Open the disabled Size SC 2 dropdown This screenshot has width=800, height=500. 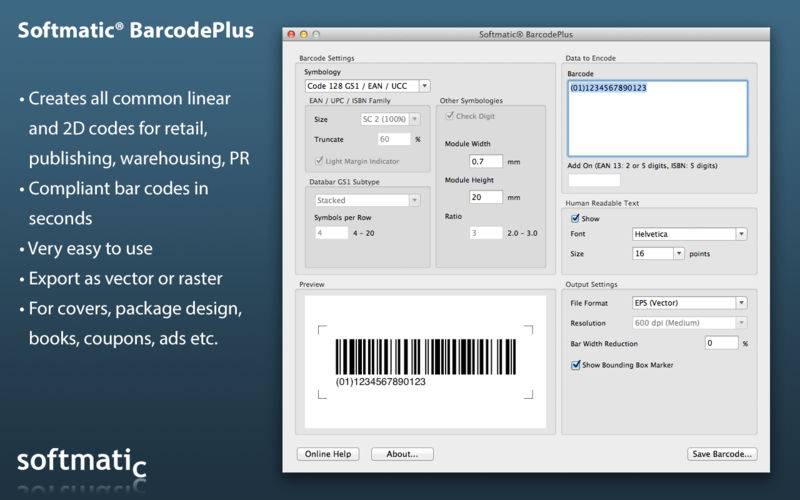coord(390,119)
